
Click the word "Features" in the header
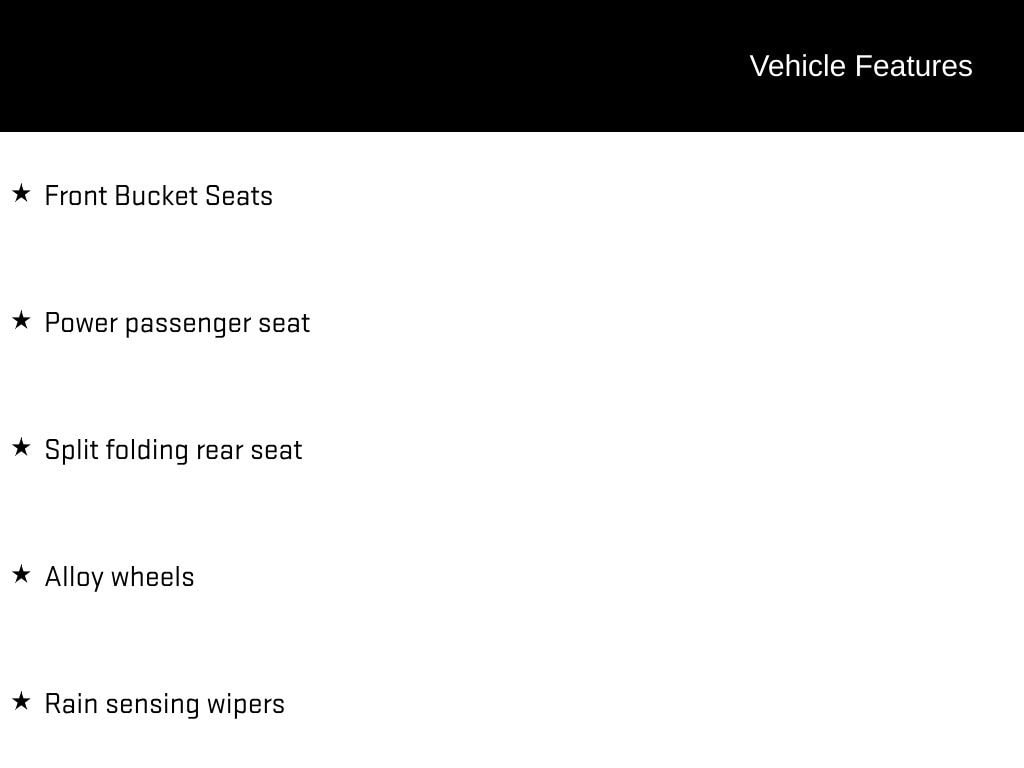[x=913, y=66]
